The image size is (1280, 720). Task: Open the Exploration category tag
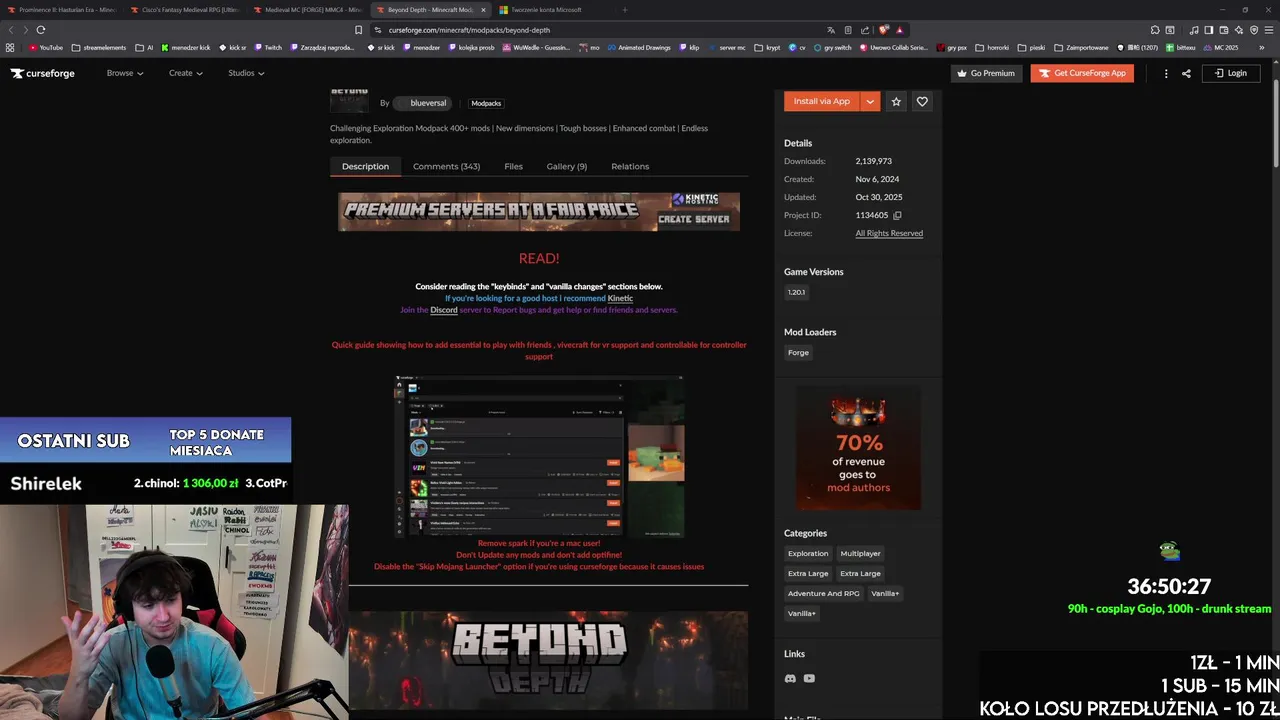tap(808, 553)
